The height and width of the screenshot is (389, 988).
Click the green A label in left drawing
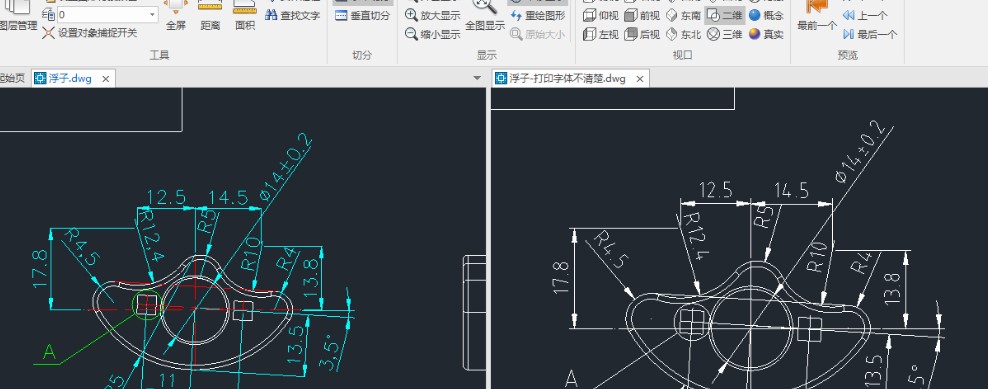coord(49,352)
